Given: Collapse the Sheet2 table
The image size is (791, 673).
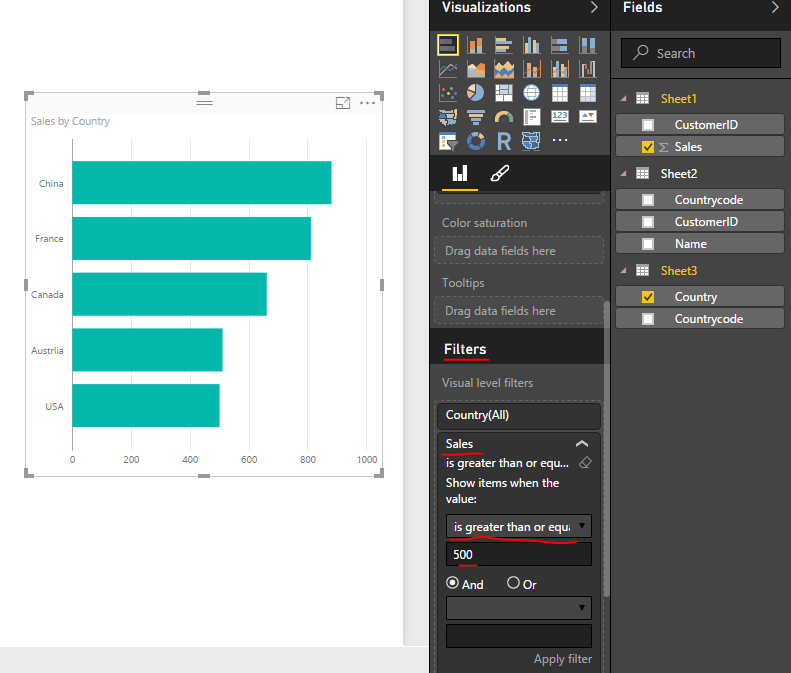Looking at the screenshot, I should (x=624, y=174).
